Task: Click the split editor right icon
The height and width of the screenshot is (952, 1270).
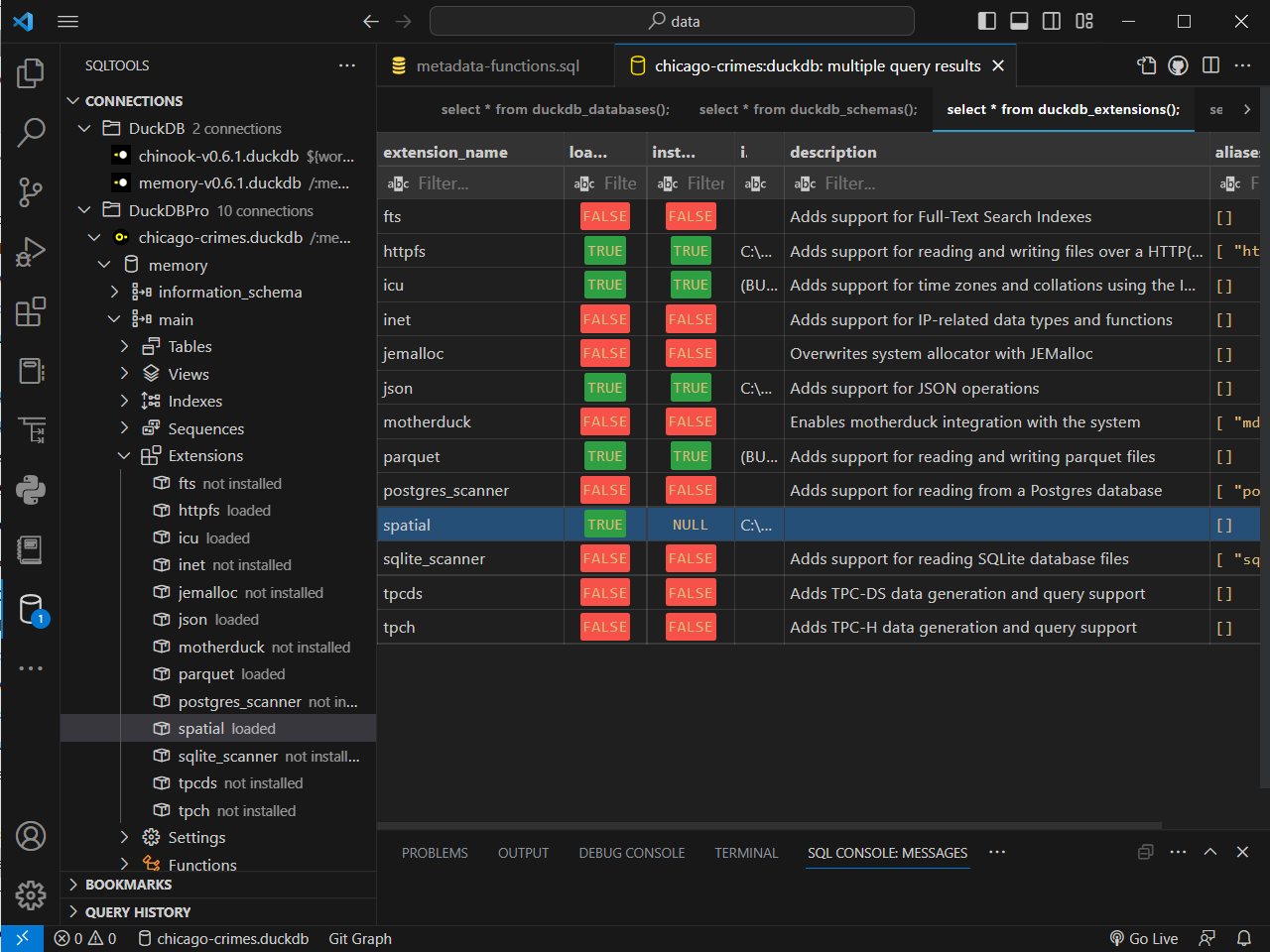Action: pyautogui.click(x=1210, y=65)
